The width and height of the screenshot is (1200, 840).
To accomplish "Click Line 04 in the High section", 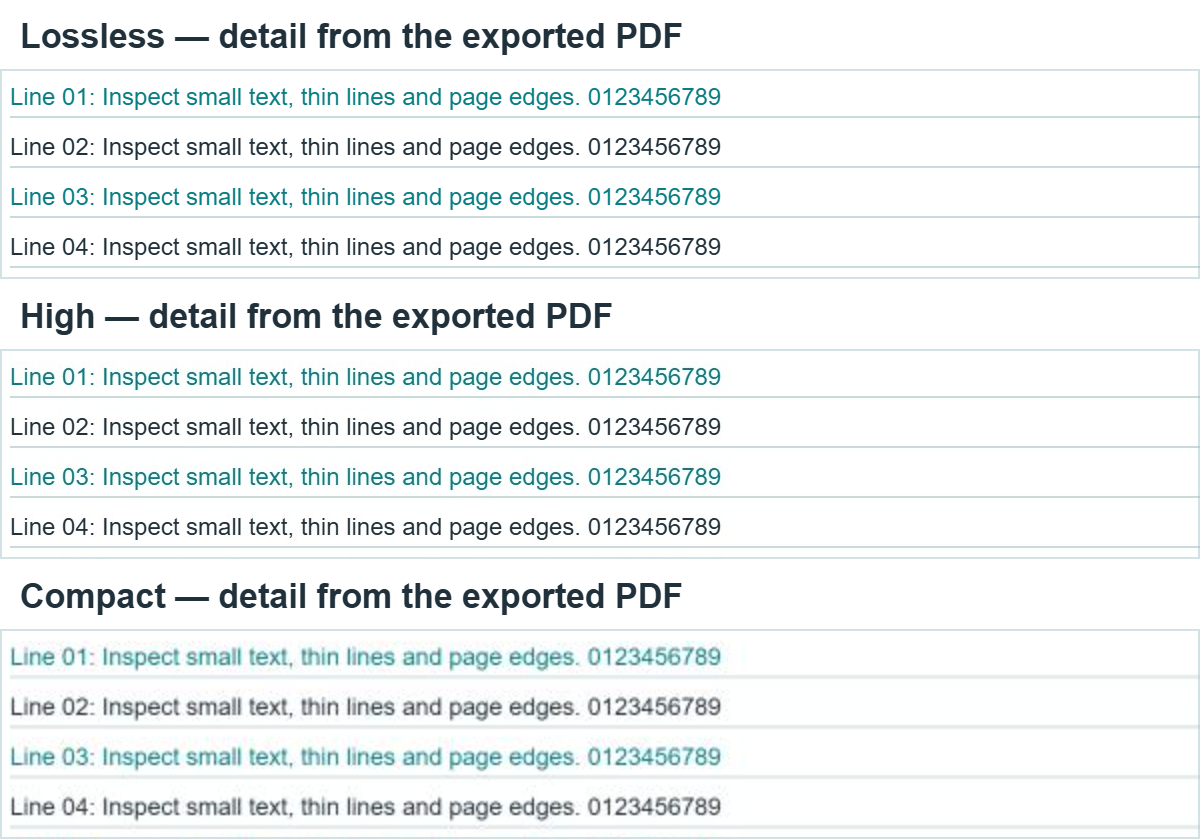I will (x=365, y=526).
